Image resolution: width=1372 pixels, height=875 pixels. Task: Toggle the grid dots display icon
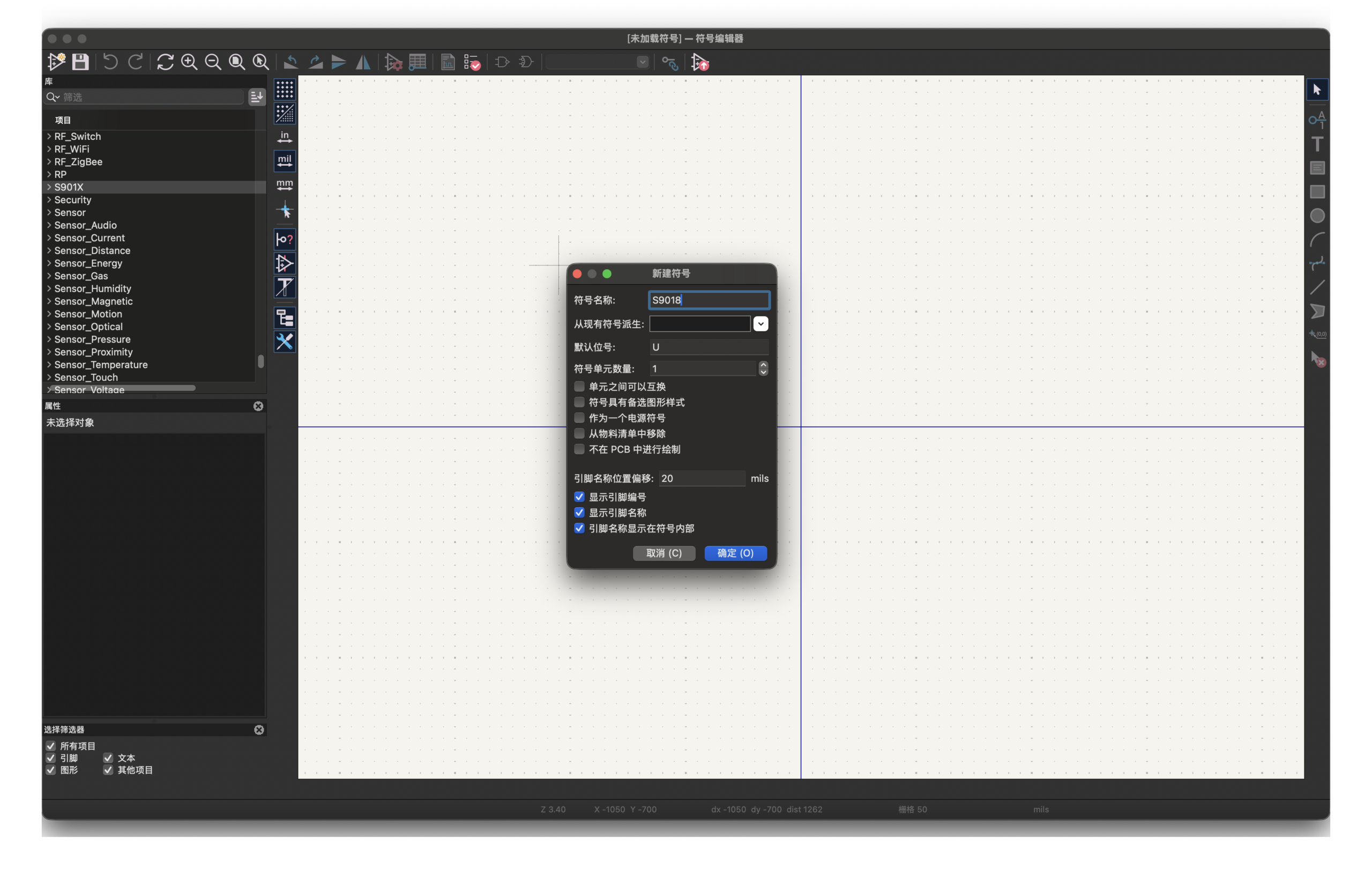click(284, 90)
